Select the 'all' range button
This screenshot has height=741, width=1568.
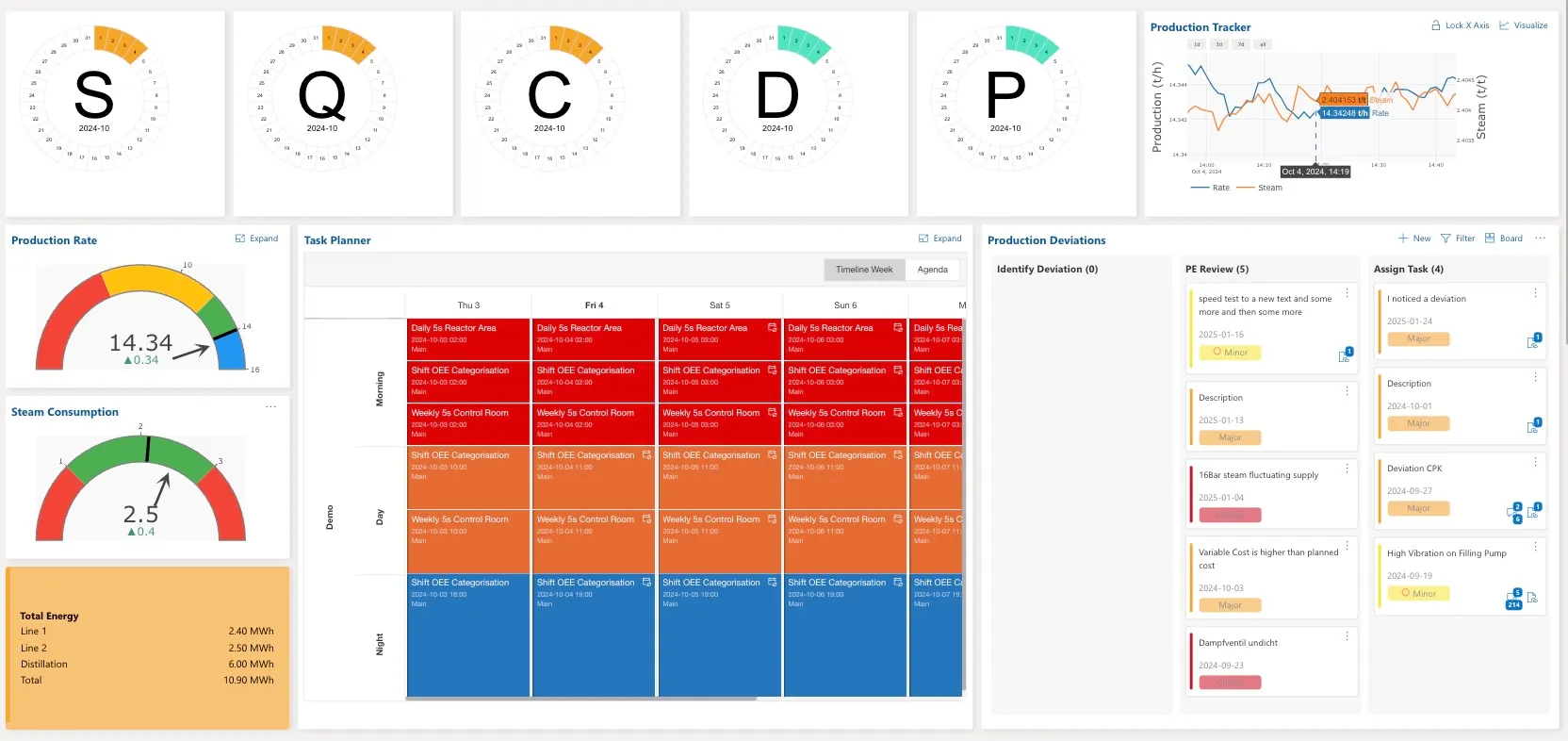click(x=1263, y=44)
